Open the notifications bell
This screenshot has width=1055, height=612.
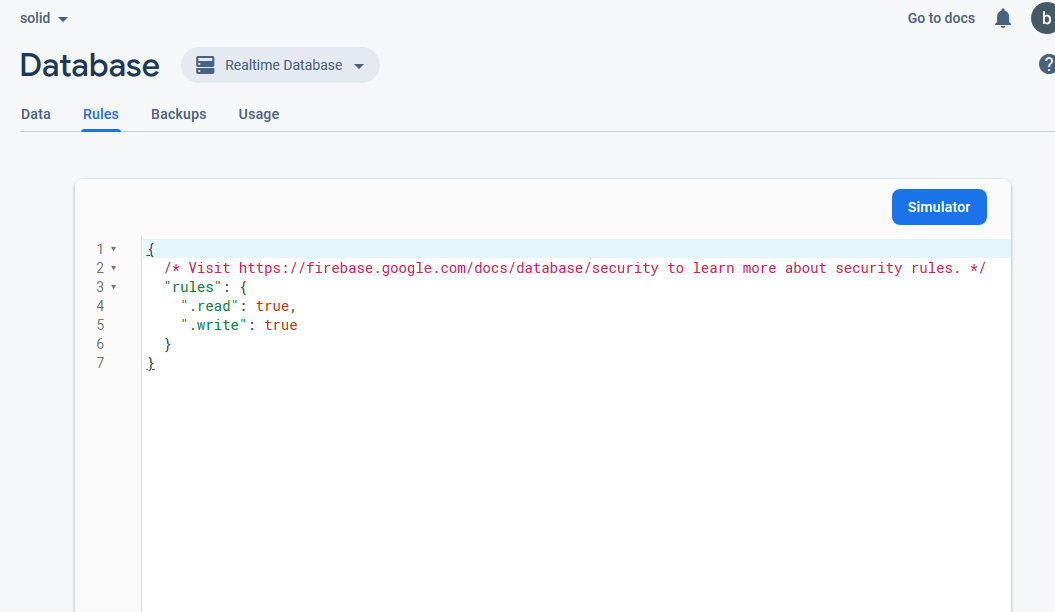[x=1003, y=18]
